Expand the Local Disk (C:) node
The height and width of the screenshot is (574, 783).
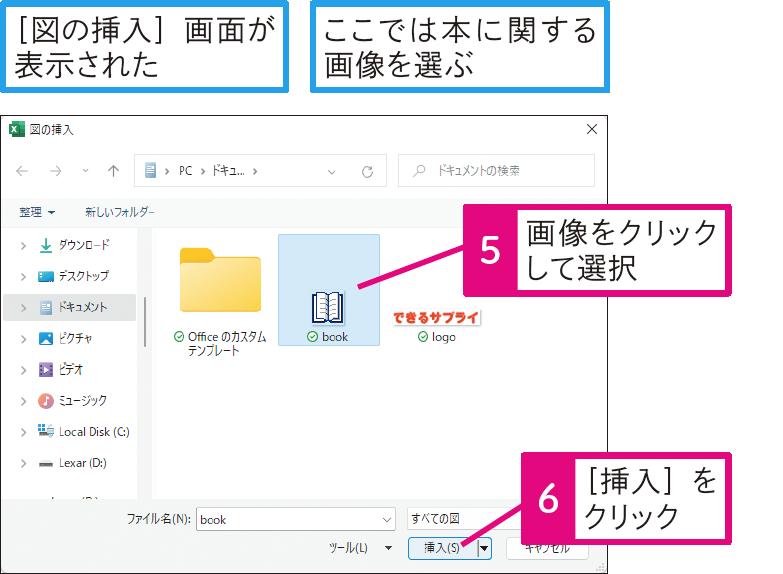pyautogui.click(x=23, y=433)
